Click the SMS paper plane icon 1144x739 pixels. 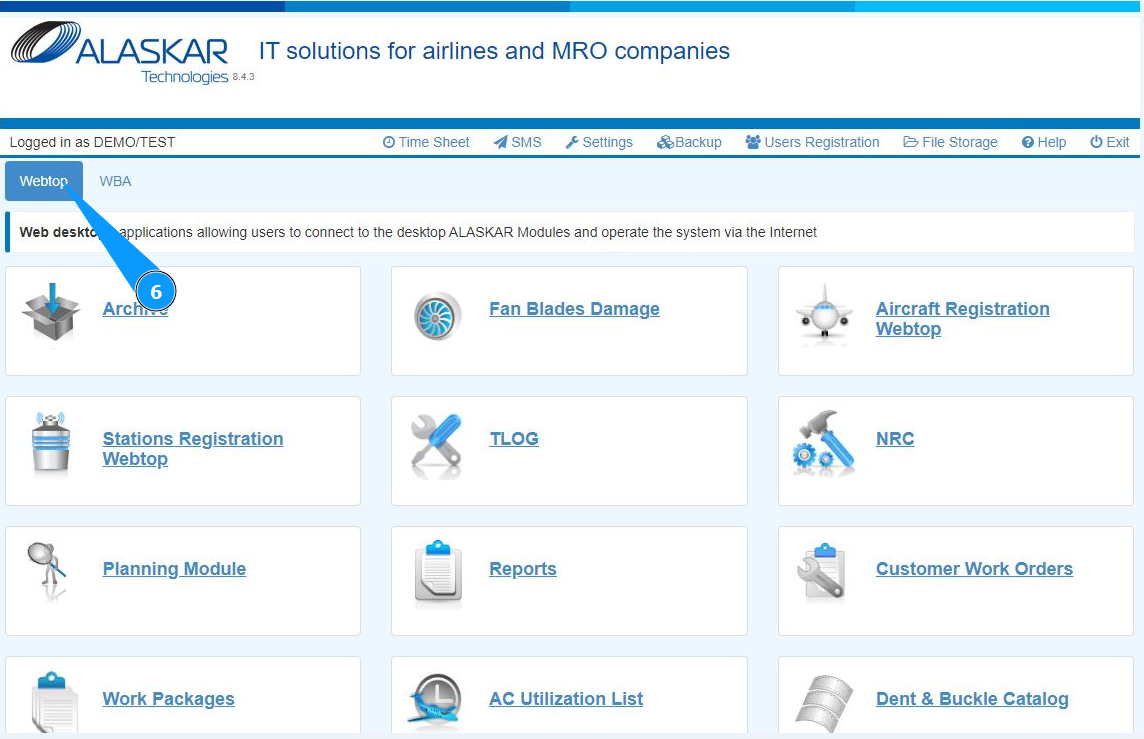(500, 142)
